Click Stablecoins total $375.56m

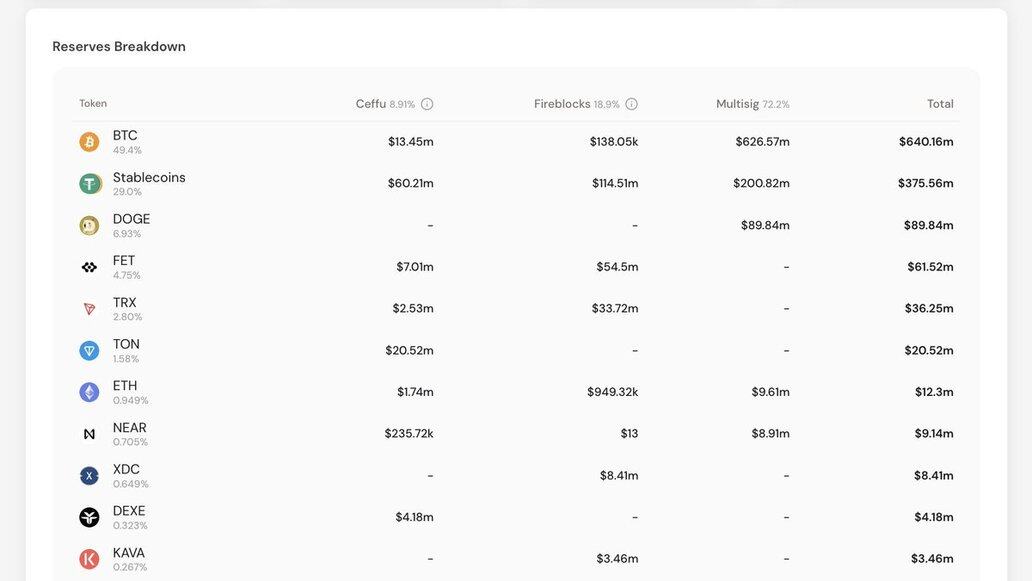pyautogui.click(x=925, y=184)
